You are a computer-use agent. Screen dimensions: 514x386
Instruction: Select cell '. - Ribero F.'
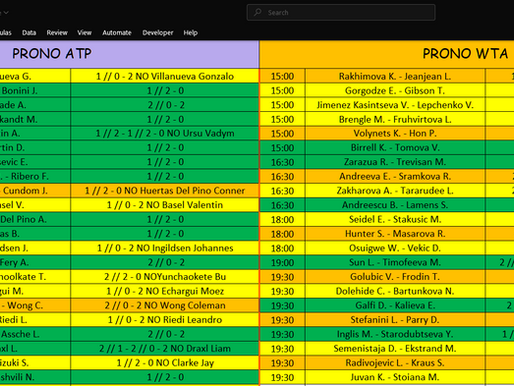(35, 176)
